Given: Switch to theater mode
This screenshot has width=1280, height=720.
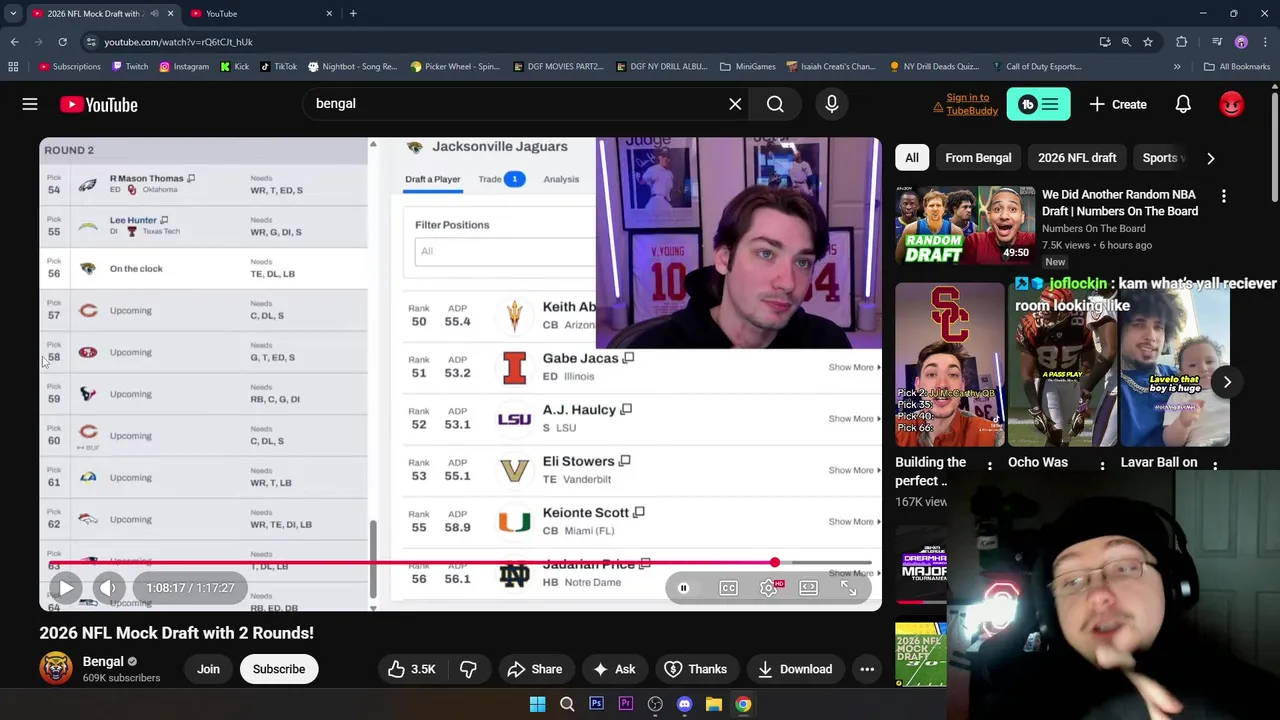Looking at the screenshot, I should (809, 588).
